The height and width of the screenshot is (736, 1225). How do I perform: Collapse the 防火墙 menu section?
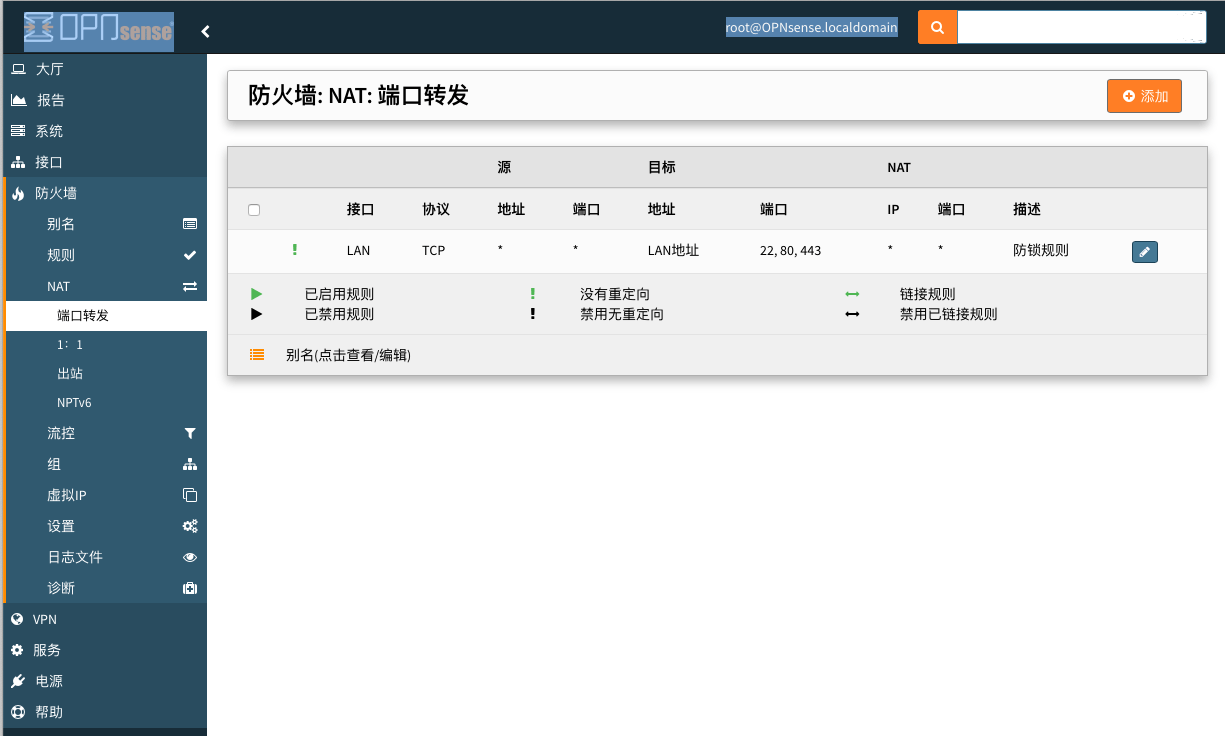click(x=56, y=193)
